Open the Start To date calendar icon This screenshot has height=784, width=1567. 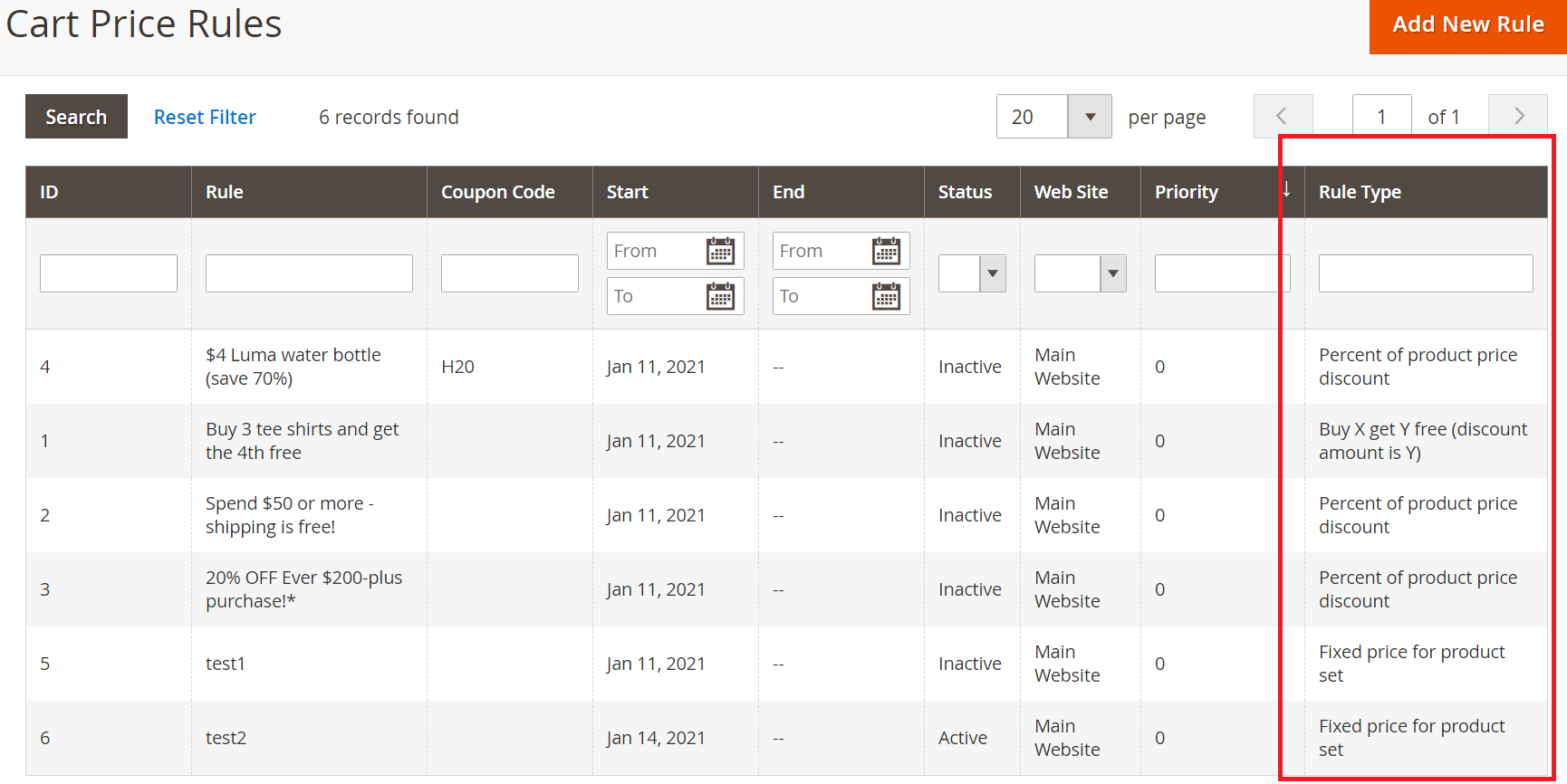tap(720, 296)
